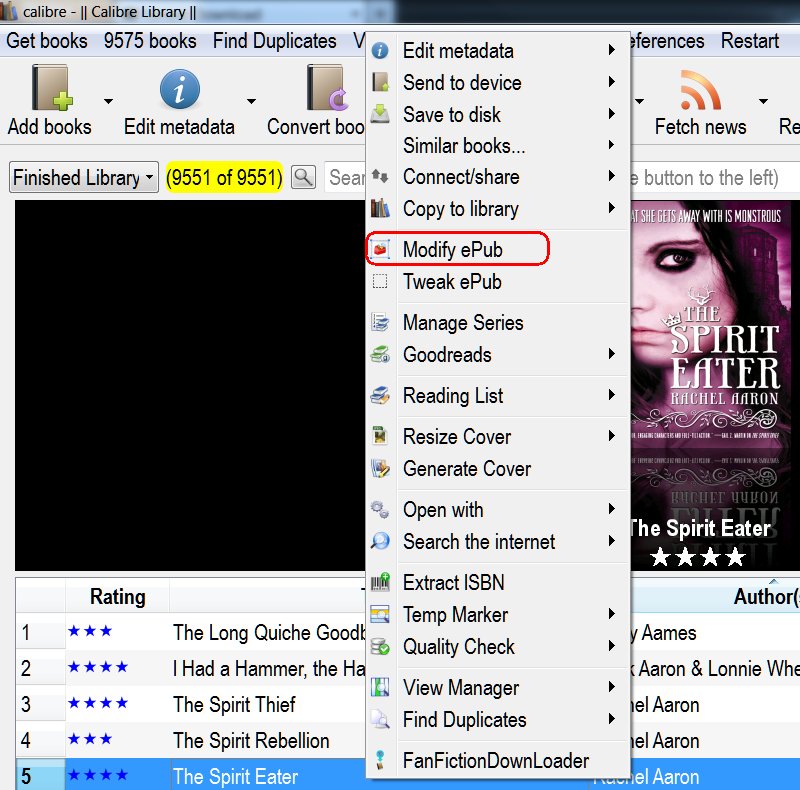Click the Convert books toolbar icon
800x790 pixels.
[327, 88]
